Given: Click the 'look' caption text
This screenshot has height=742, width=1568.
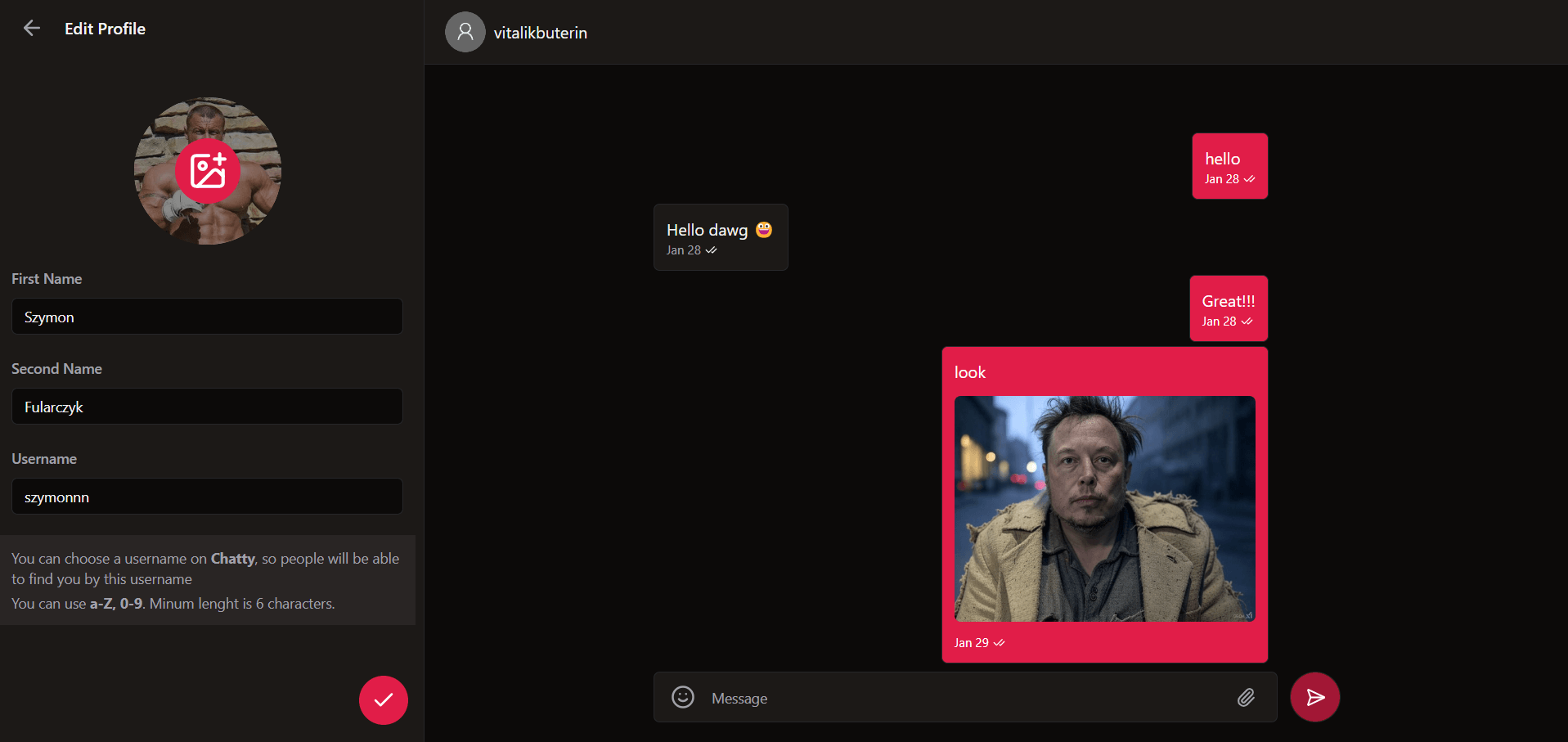Looking at the screenshot, I should (x=969, y=373).
